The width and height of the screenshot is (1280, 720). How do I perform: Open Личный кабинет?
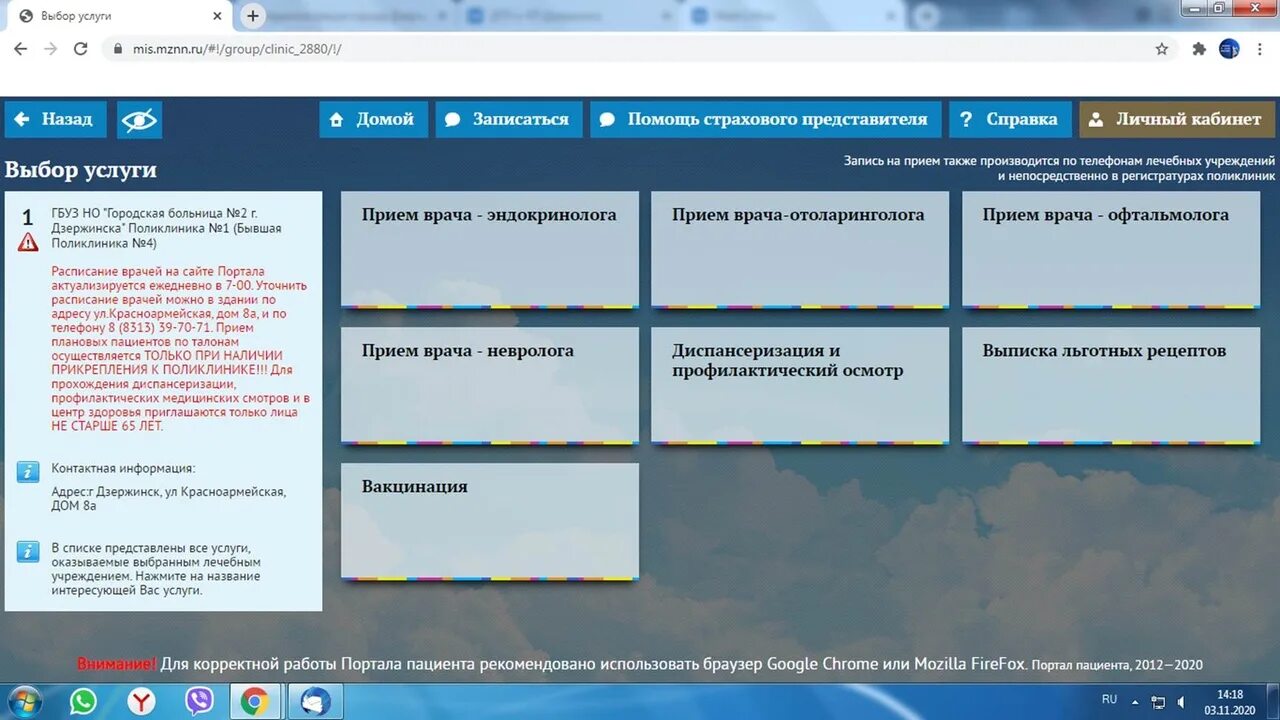tap(1177, 119)
